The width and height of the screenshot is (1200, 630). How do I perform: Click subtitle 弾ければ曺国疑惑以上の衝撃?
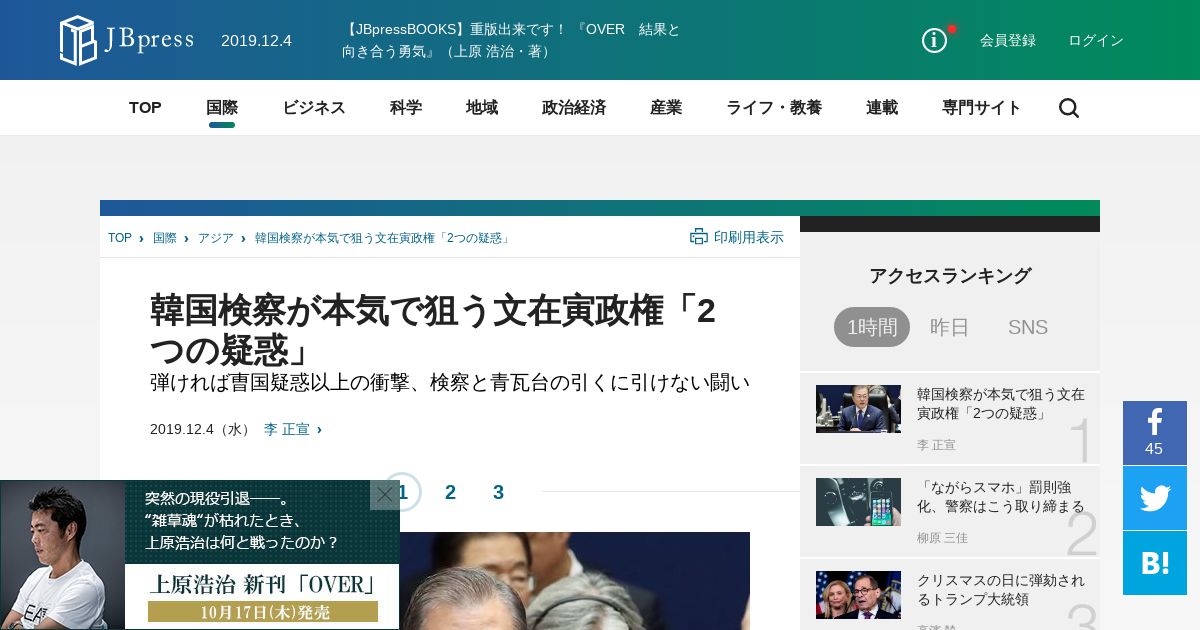pos(450,382)
